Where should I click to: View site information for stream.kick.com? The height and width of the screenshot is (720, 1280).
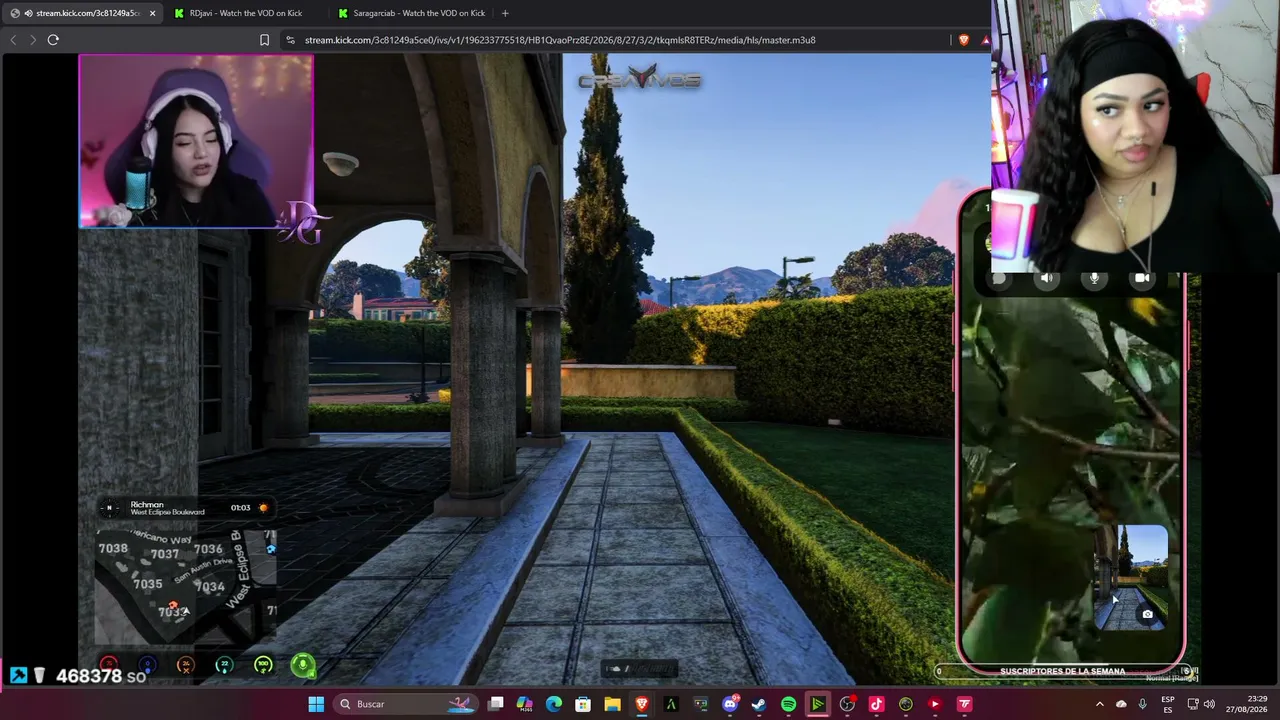point(290,40)
